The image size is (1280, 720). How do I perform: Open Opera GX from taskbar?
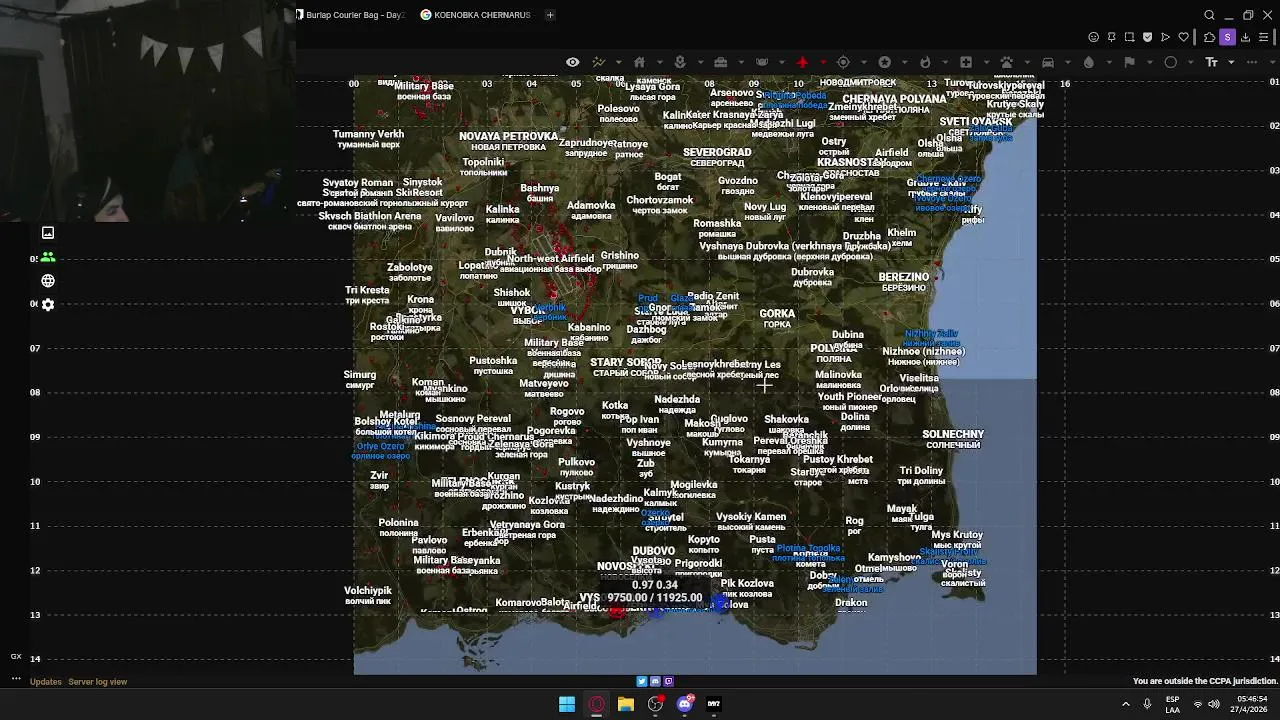[x=596, y=704]
